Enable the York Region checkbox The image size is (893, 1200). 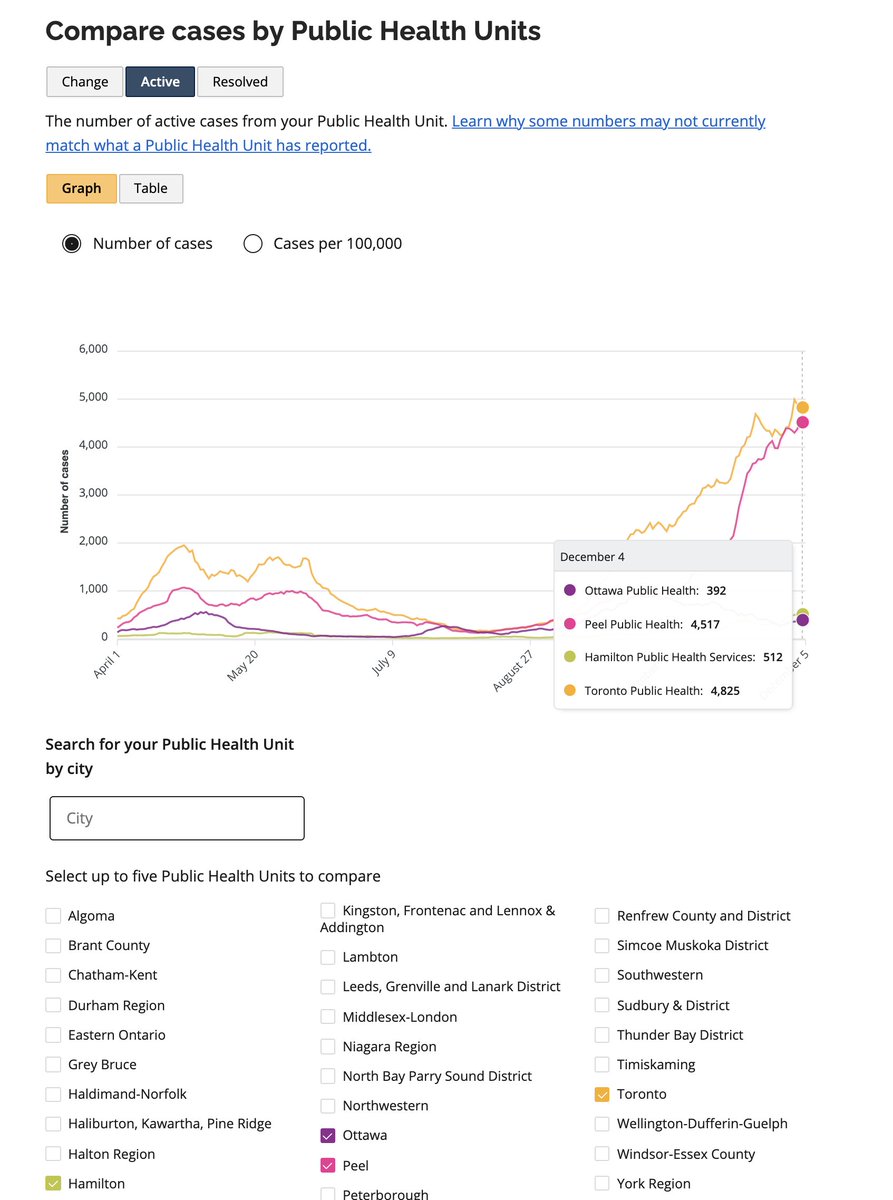(x=602, y=1183)
